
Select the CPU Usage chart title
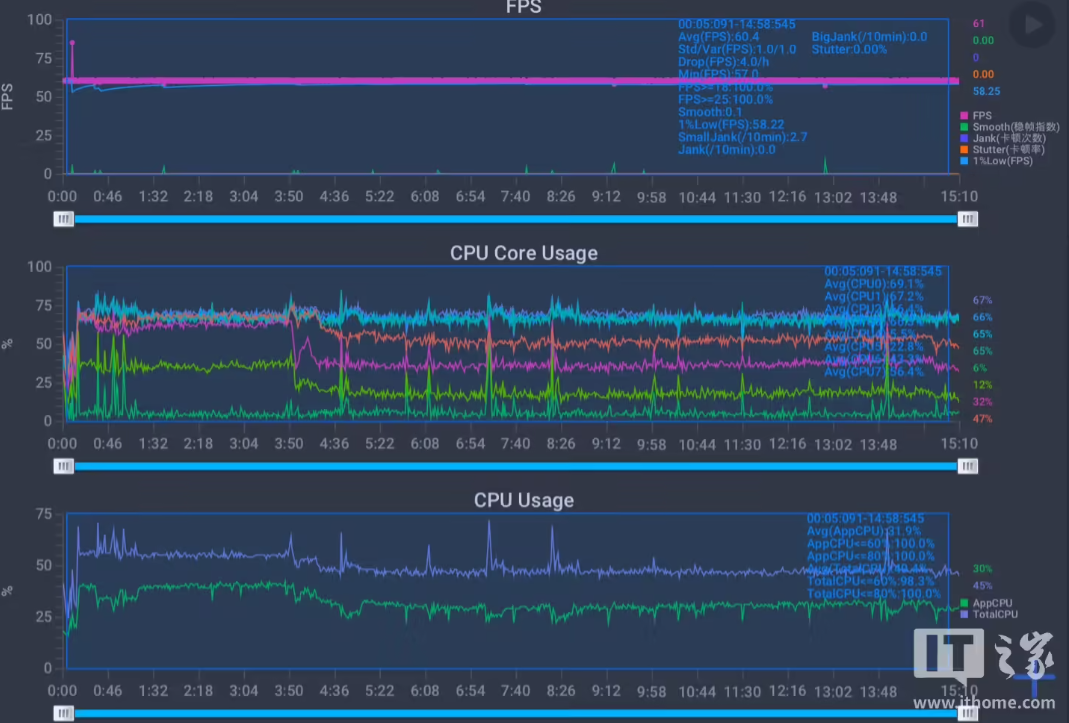523,500
